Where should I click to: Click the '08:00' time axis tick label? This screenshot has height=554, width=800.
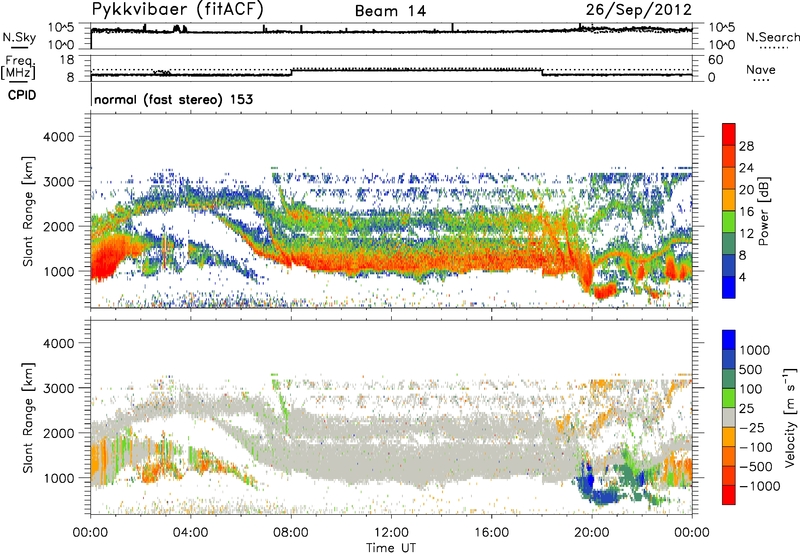point(291,533)
